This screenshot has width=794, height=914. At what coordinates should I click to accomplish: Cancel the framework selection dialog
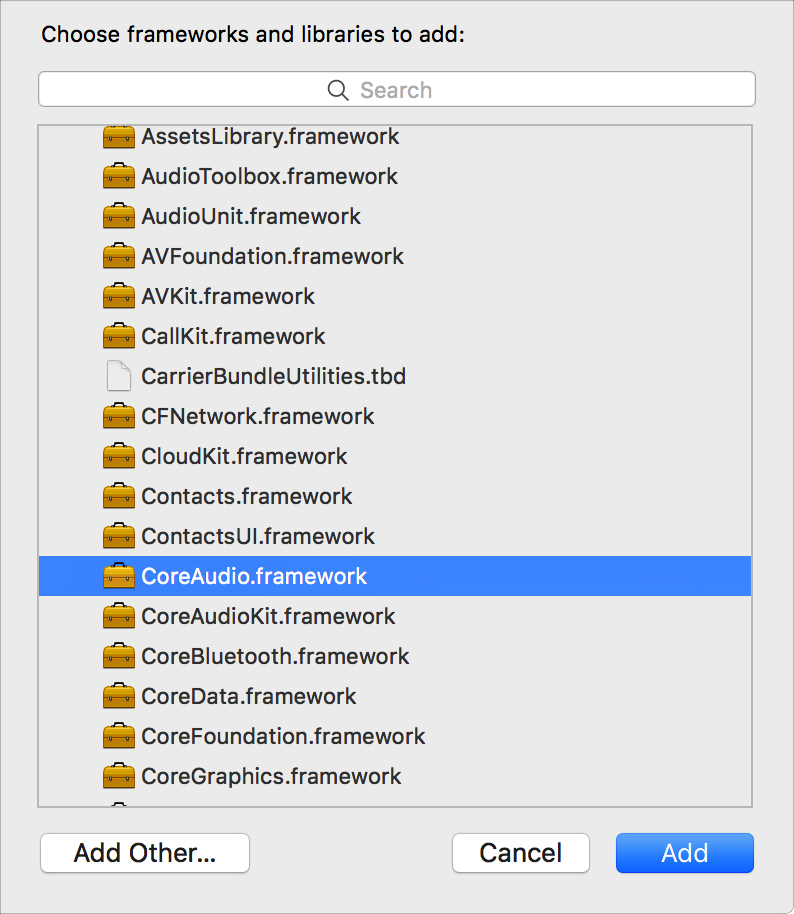pos(520,853)
